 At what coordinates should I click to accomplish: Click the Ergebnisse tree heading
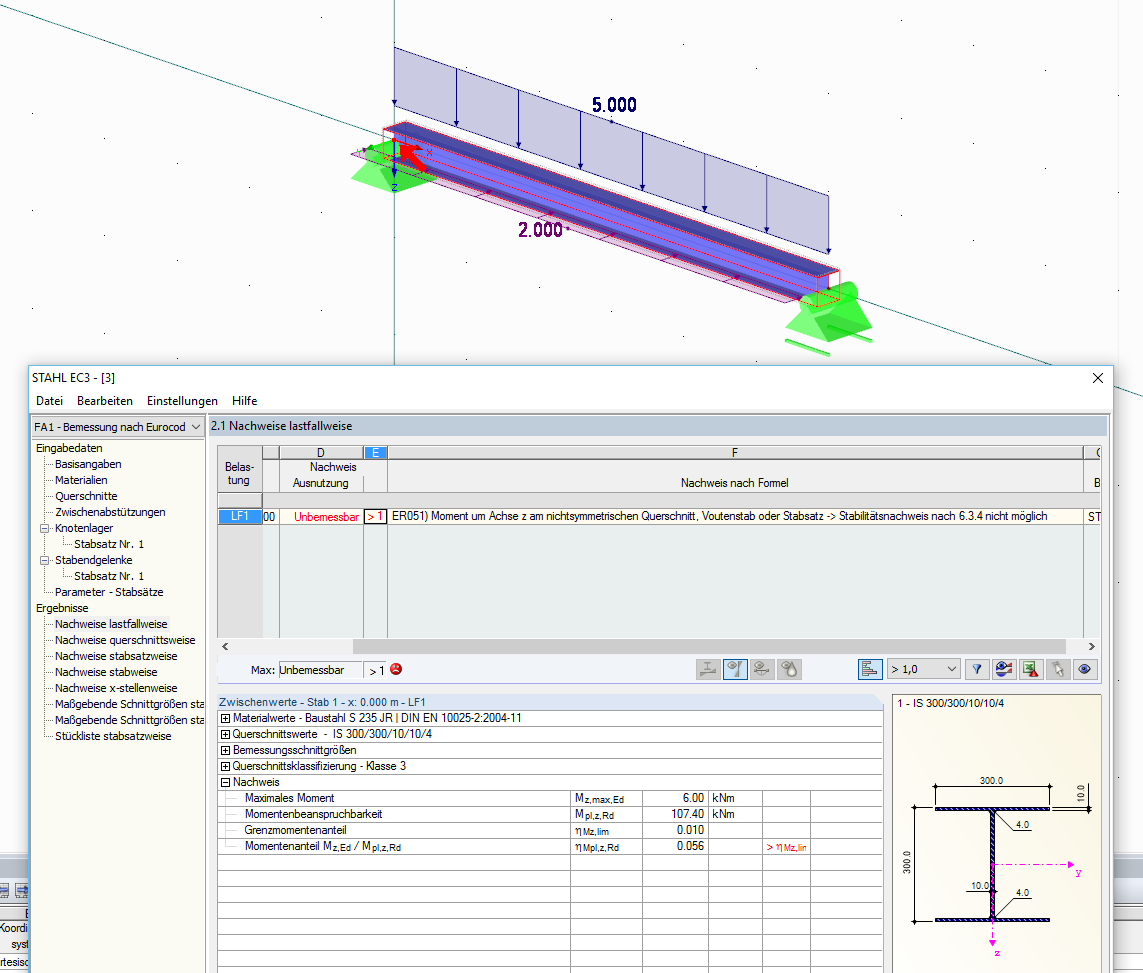click(62, 609)
